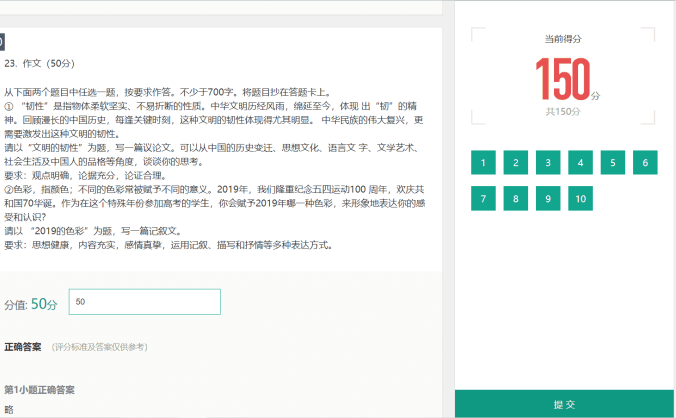Screen dimensions: 676x418
Task: Click the red 150 score number
Action: 563,79
